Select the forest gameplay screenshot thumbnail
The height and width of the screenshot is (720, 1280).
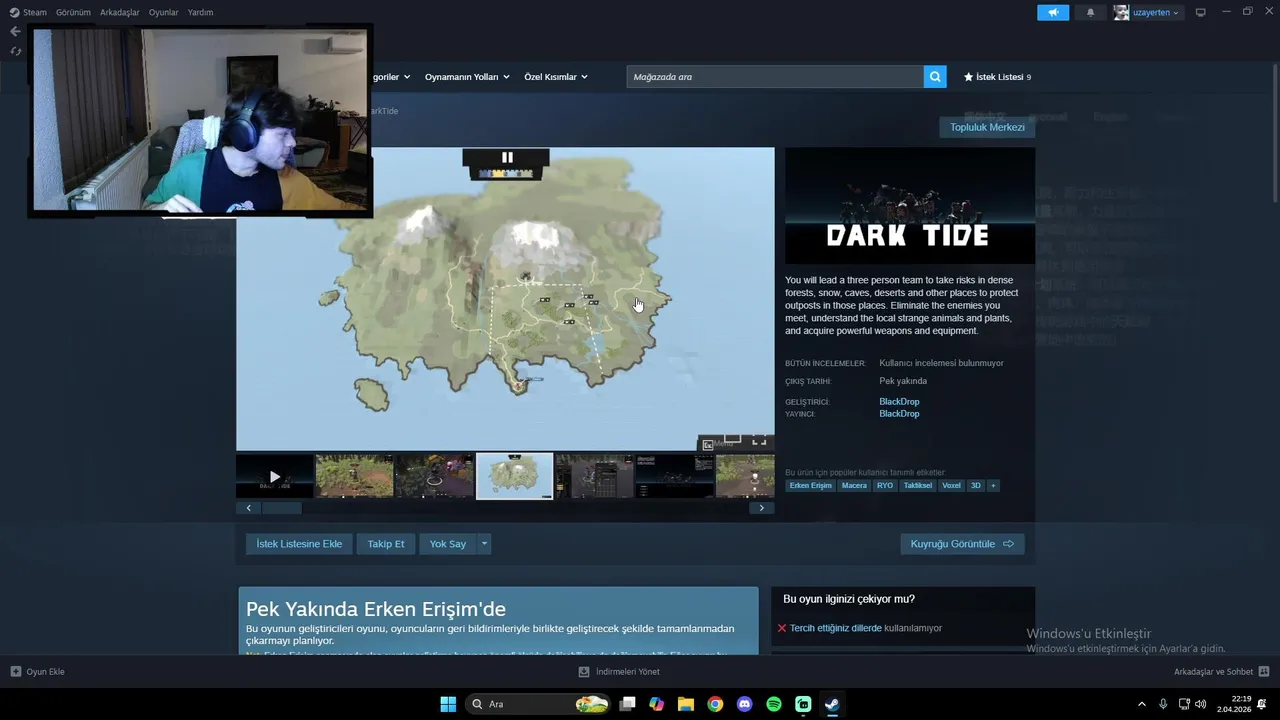pos(355,476)
